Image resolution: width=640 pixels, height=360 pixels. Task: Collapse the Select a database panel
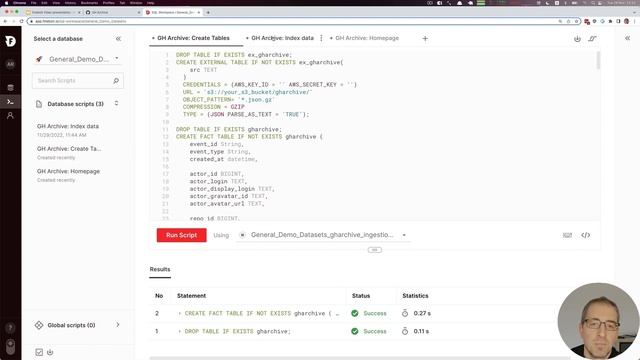pyautogui.click(x=118, y=39)
